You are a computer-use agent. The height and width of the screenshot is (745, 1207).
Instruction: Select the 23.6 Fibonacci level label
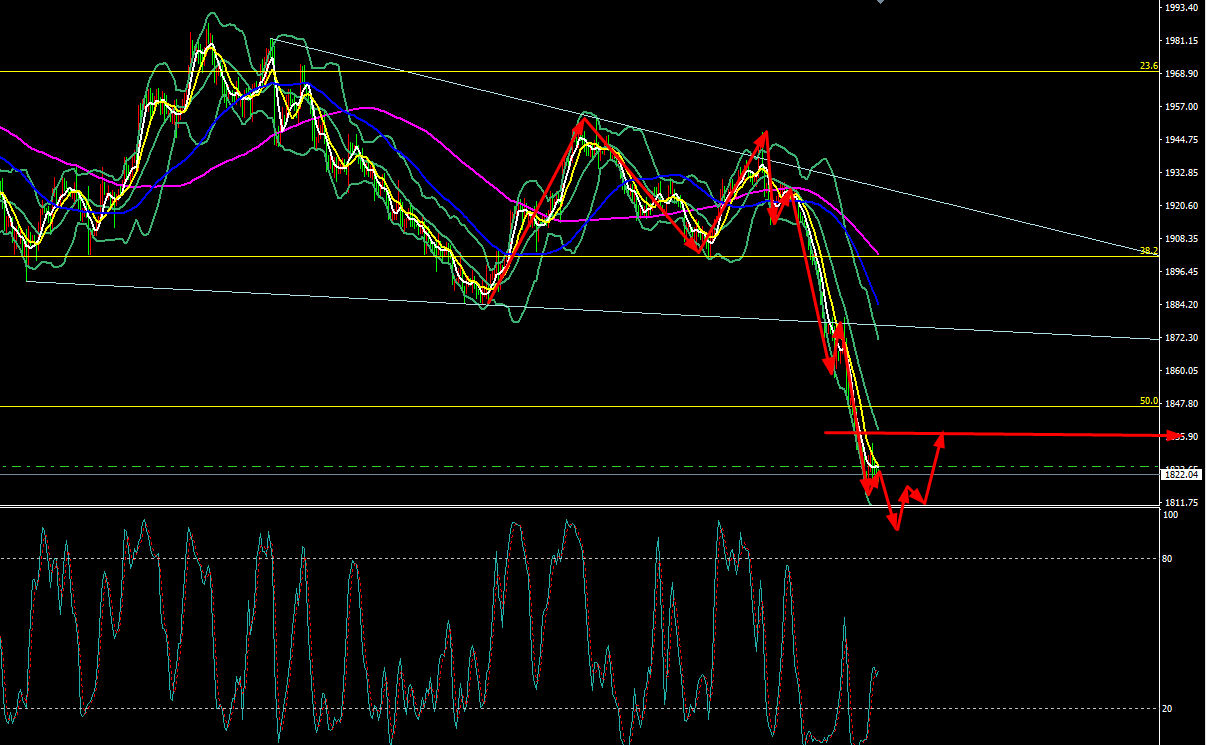coord(1148,66)
